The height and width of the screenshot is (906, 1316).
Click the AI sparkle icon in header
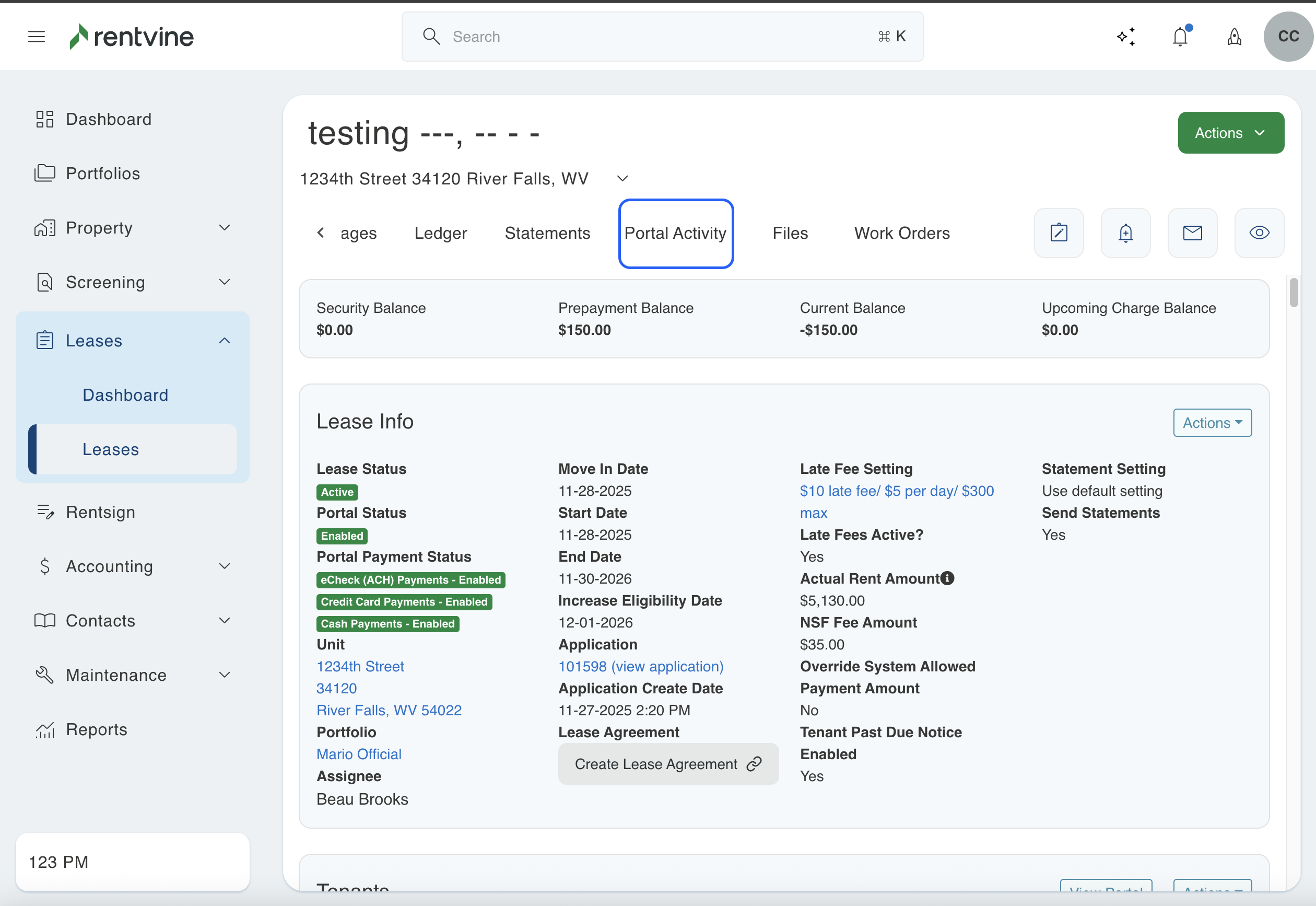point(1126,37)
